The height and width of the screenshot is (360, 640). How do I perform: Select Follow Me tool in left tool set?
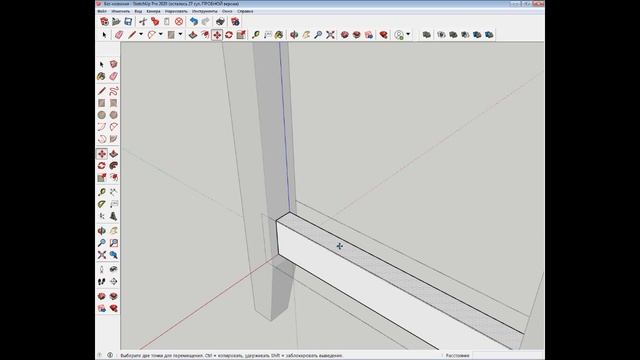(x=113, y=165)
